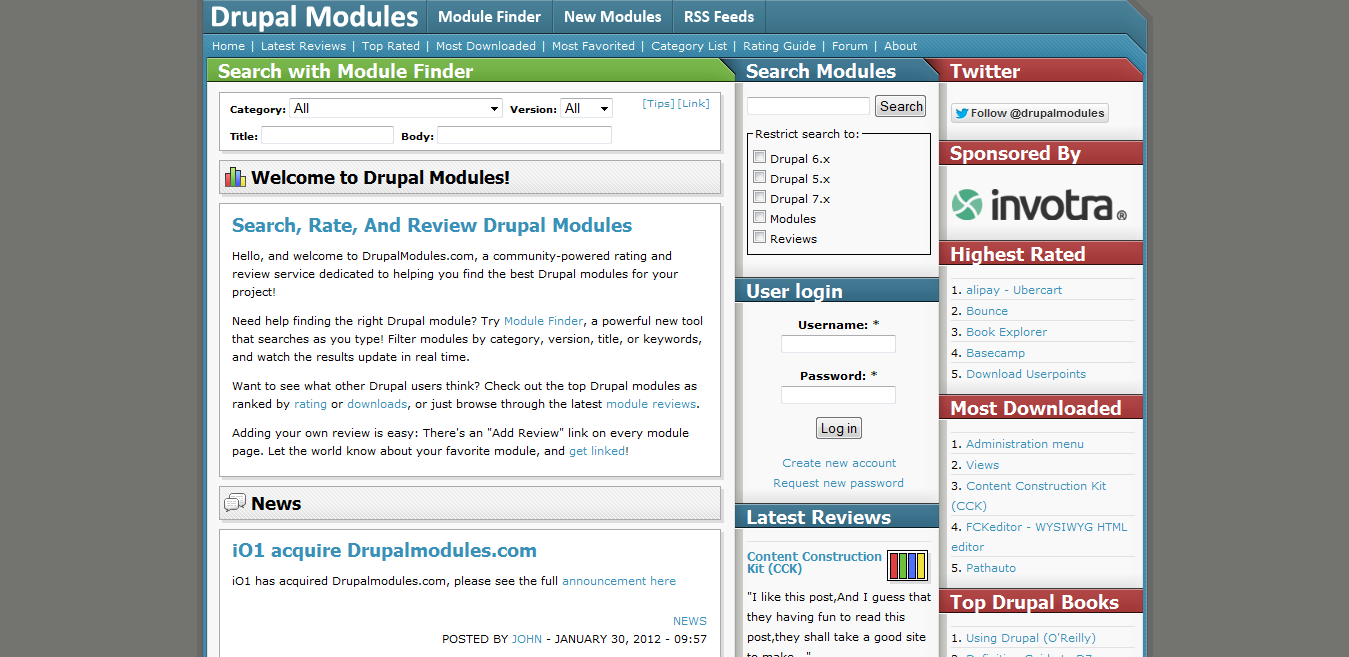Screen dimensions: 1349x657
Task: Click the Create new account link
Action: 839,463
